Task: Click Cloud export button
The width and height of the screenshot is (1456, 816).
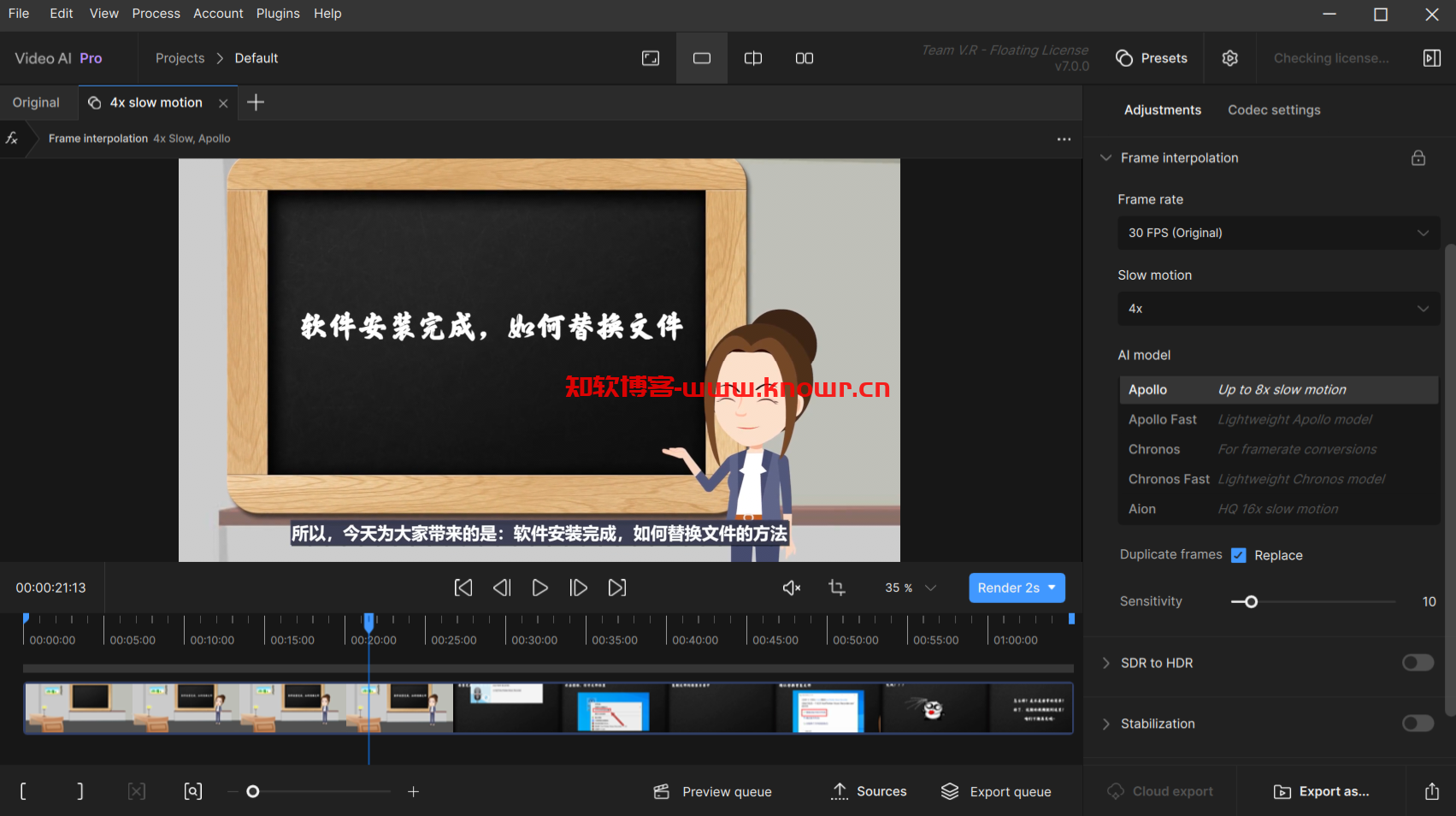Action: click(x=1160, y=791)
